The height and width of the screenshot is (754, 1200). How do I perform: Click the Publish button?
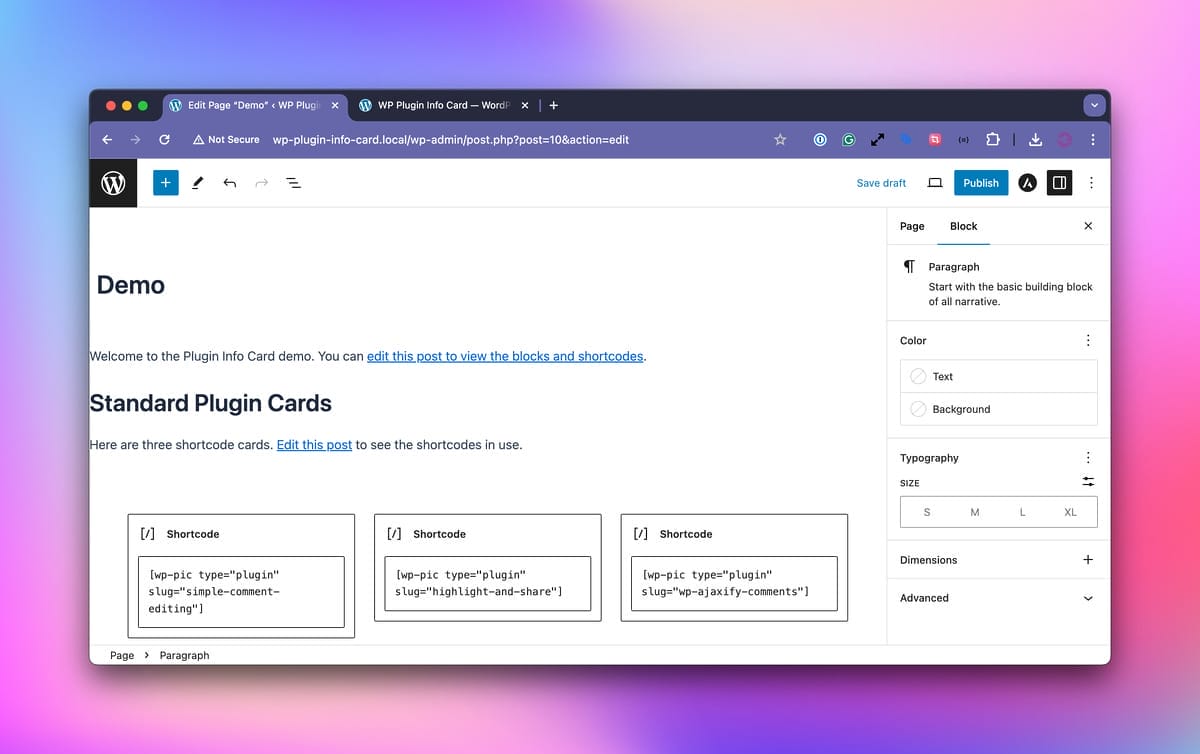pos(980,183)
